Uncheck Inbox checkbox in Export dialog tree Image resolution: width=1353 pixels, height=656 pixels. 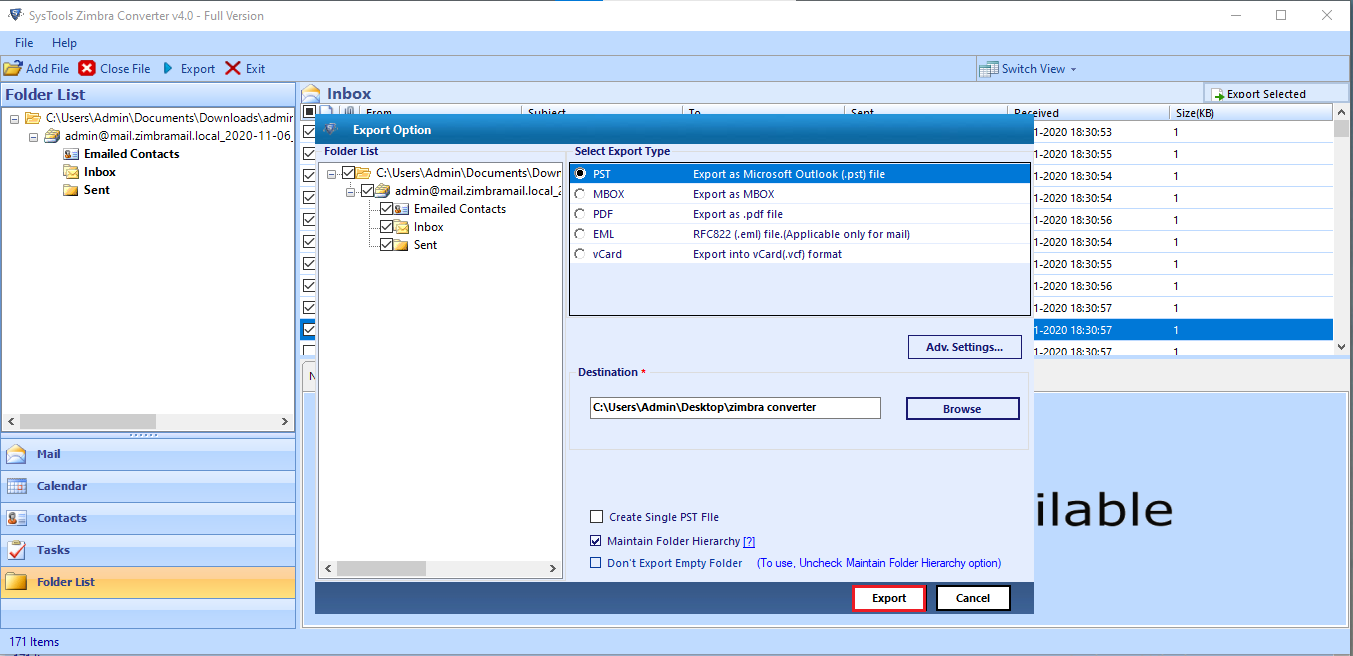[386, 227]
